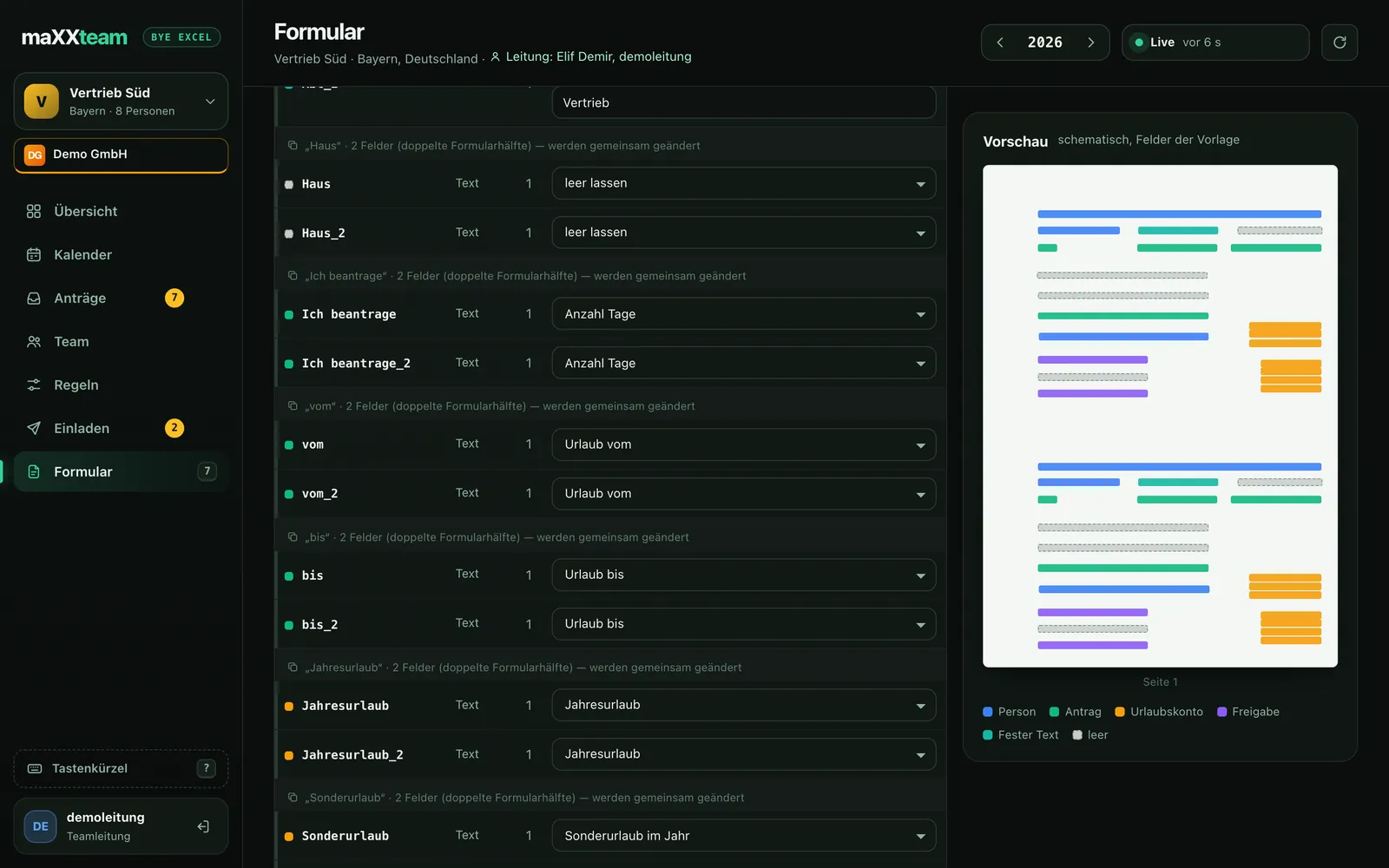Click the 2026 year label
Image resolution: width=1389 pixels, height=868 pixels.
pyautogui.click(x=1045, y=43)
